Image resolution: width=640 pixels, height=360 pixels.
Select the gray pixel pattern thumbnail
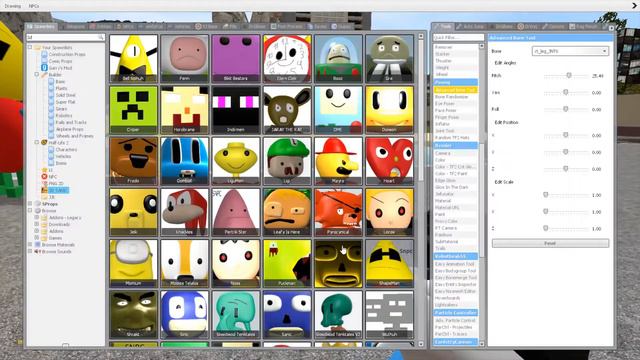tap(389, 314)
